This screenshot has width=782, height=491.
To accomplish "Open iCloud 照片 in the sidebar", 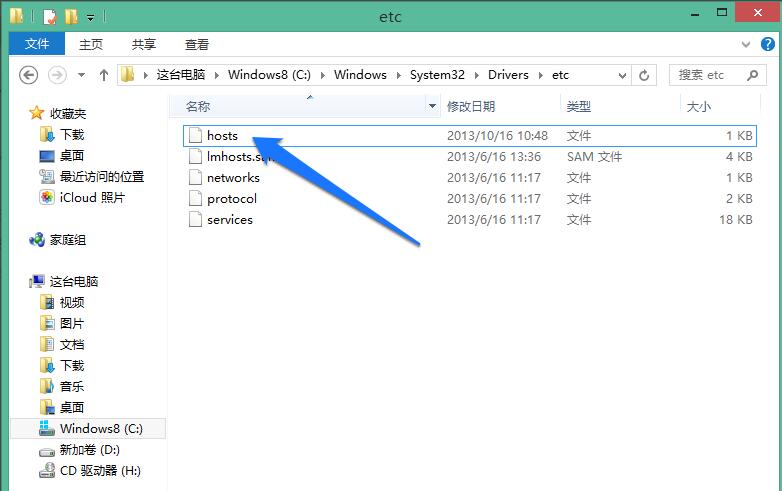I will point(91,198).
